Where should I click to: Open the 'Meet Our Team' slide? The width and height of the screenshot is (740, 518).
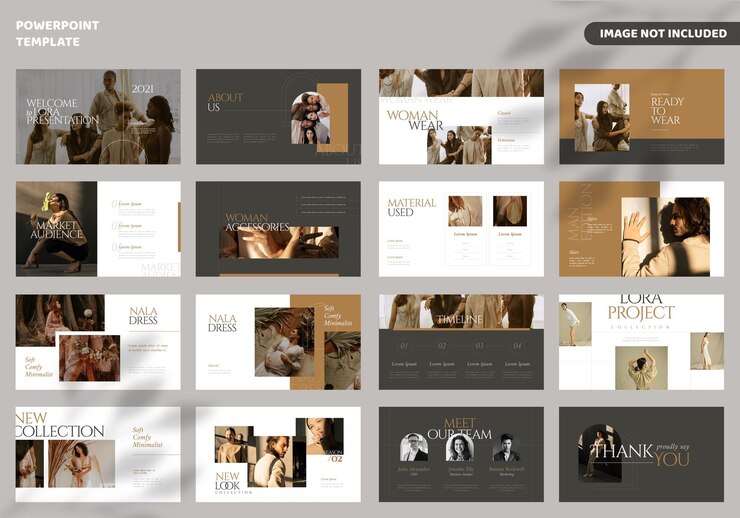pyautogui.click(x=461, y=454)
